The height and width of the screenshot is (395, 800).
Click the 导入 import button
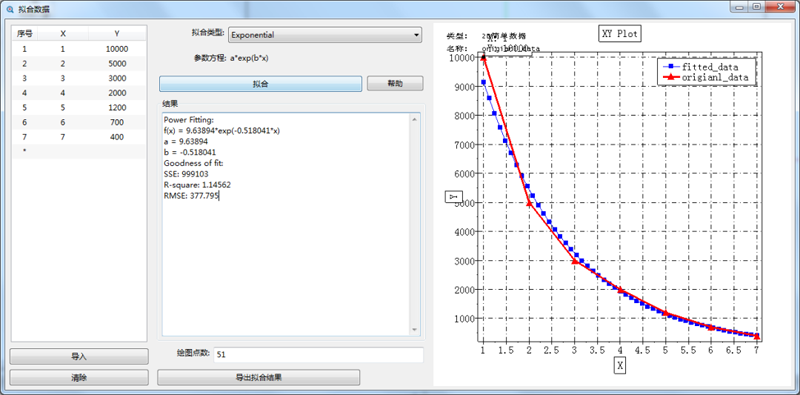pyautogui.click(x=79, y=356)
